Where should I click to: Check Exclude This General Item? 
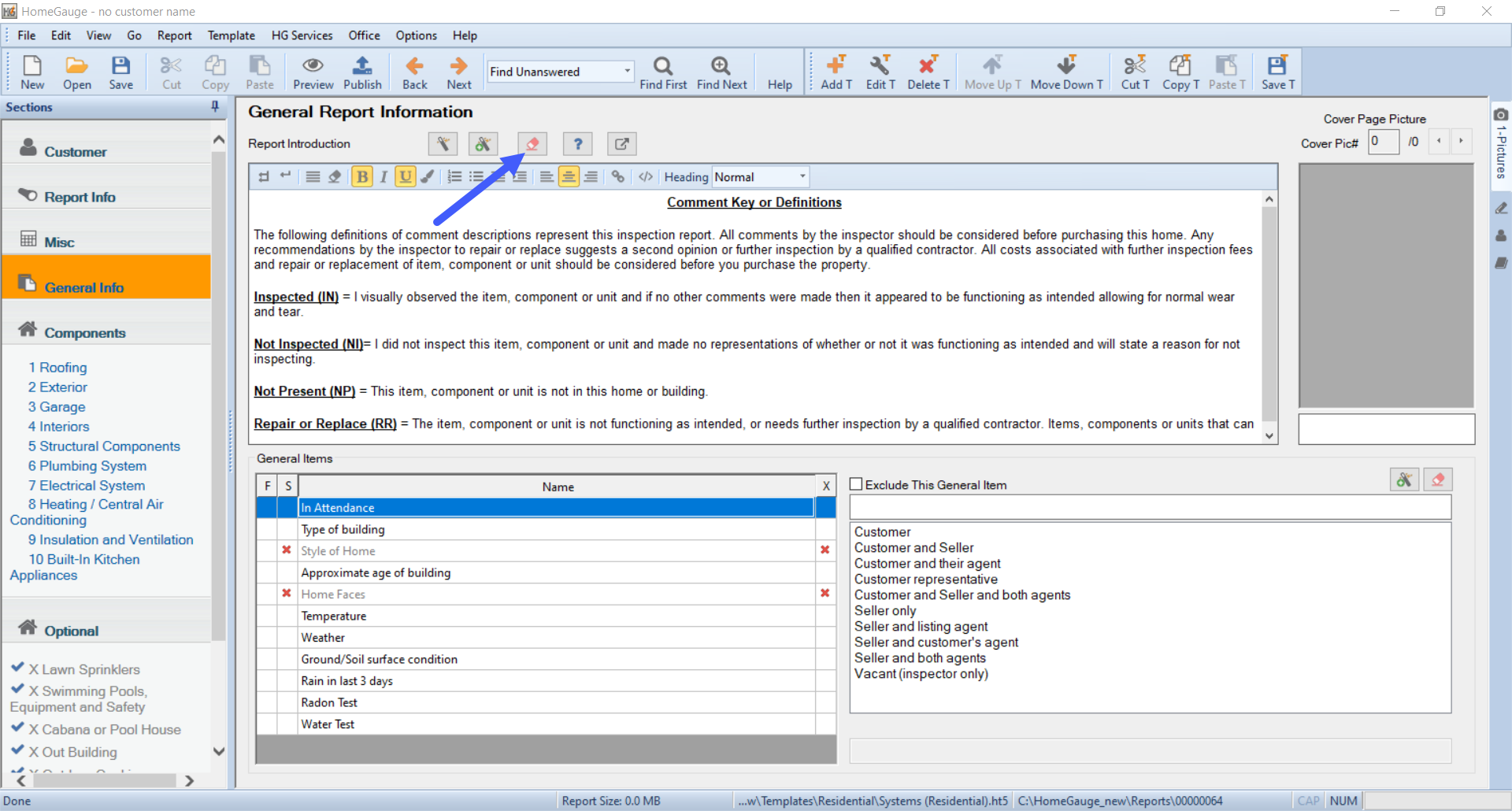point(857,485)
